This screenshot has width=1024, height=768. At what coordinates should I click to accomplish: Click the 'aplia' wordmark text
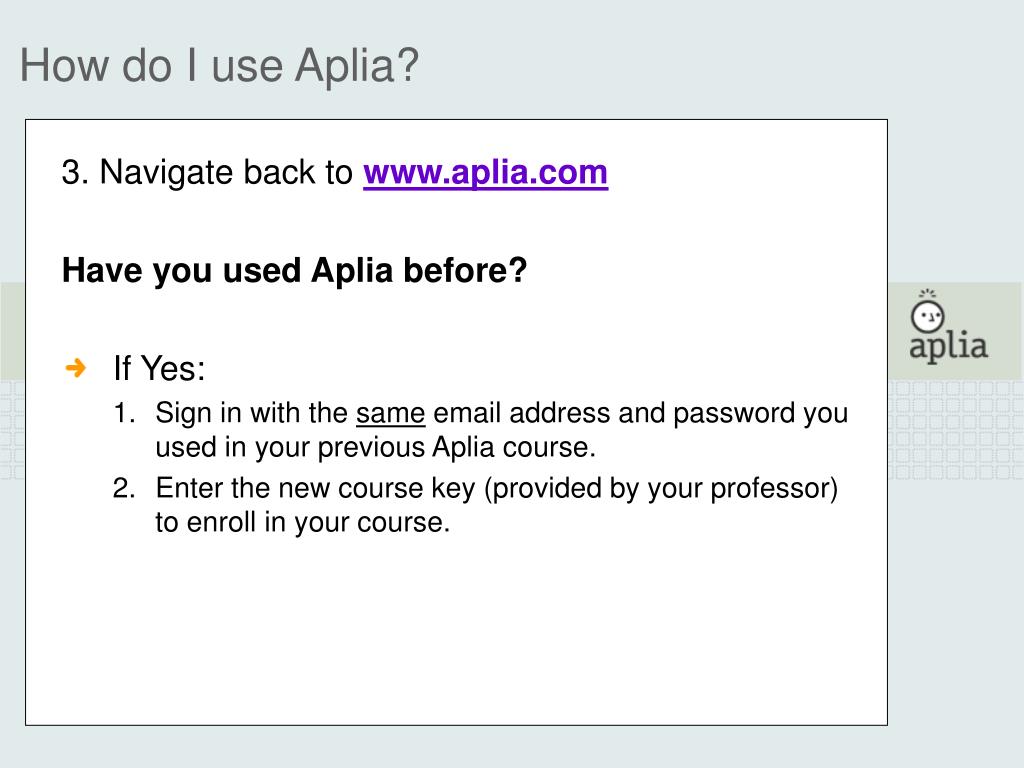tap(948, 347)
